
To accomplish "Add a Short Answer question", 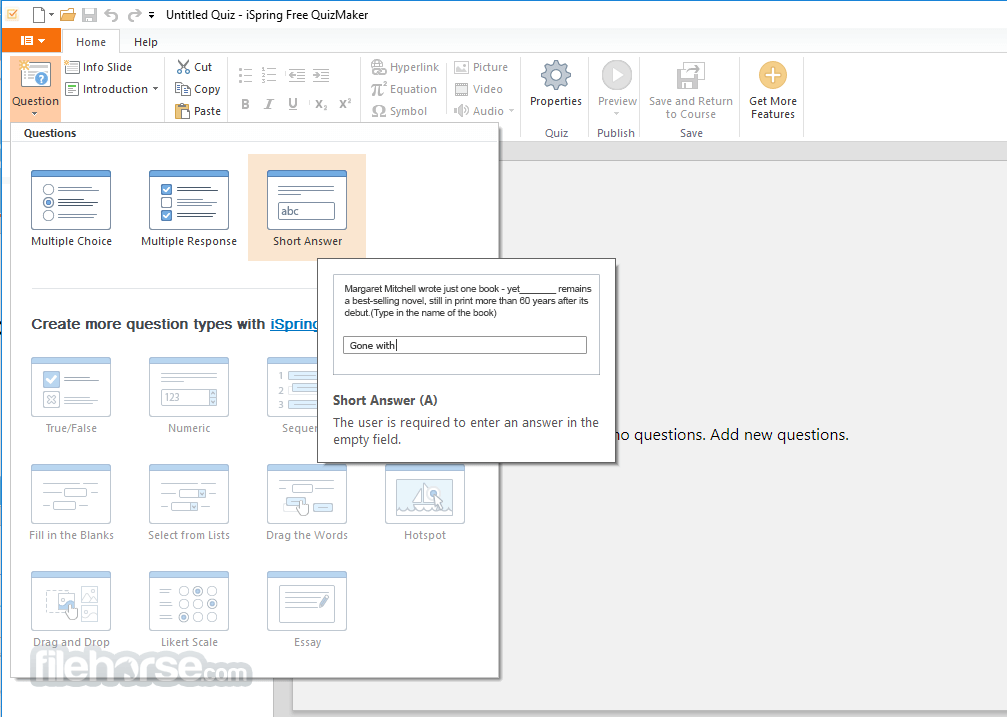I will pos(307,208).
